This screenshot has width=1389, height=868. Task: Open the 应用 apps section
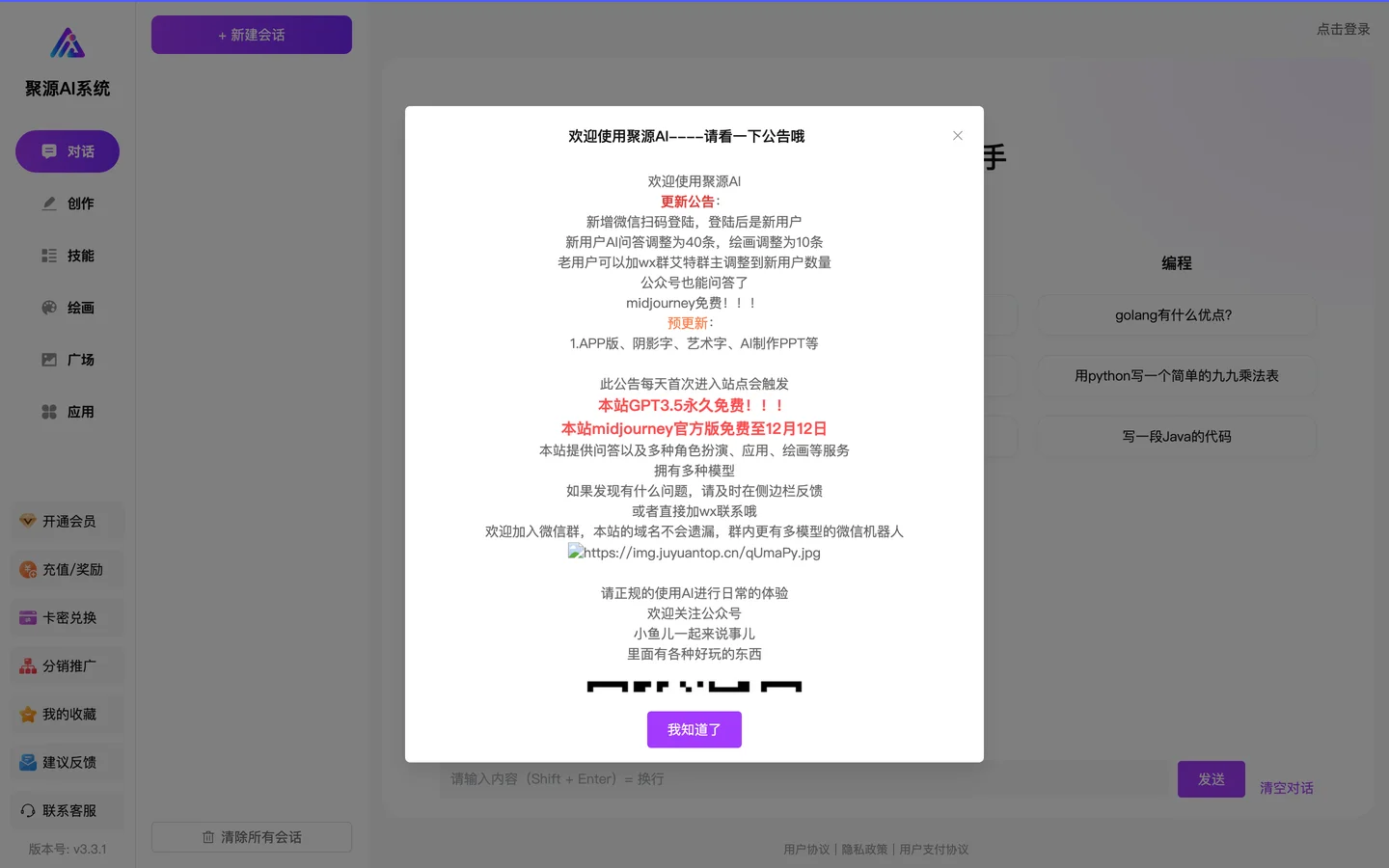(68, 412)
